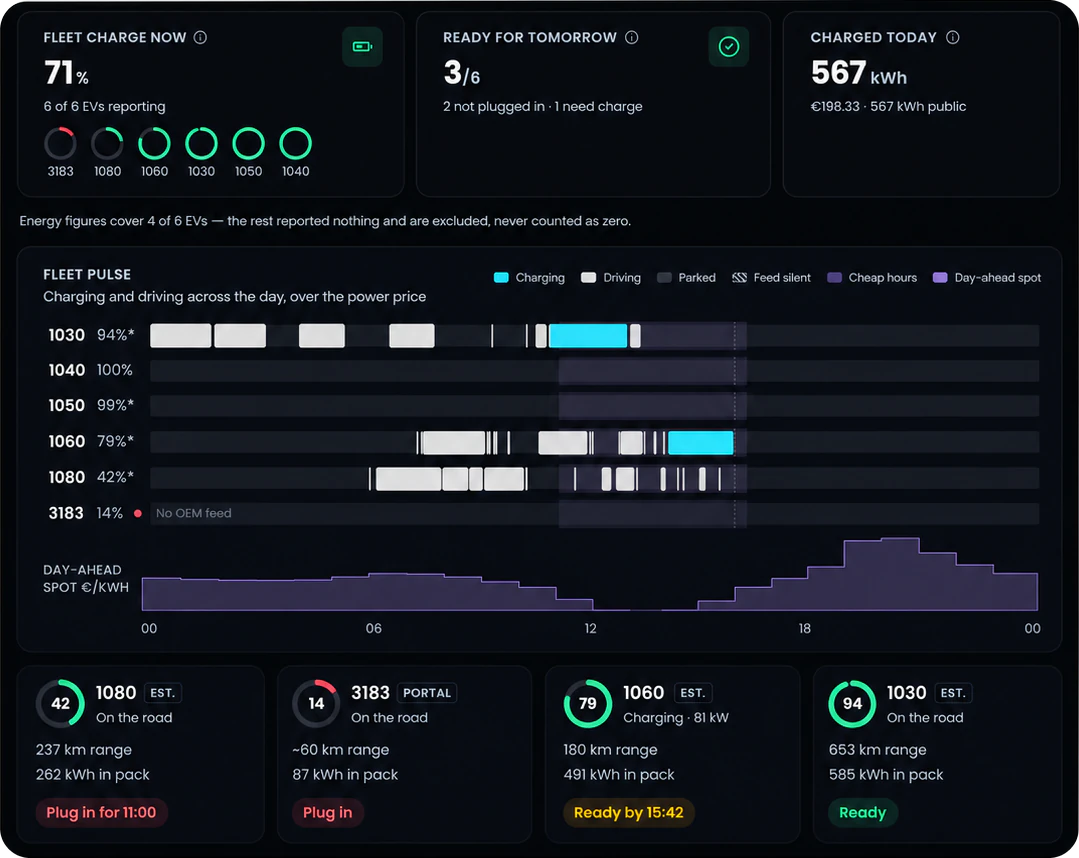Click the green checkmark icon in the ready card
The height and width of the screenshot is (858, 1079).
pyautogui.click(x=729, y=47)
